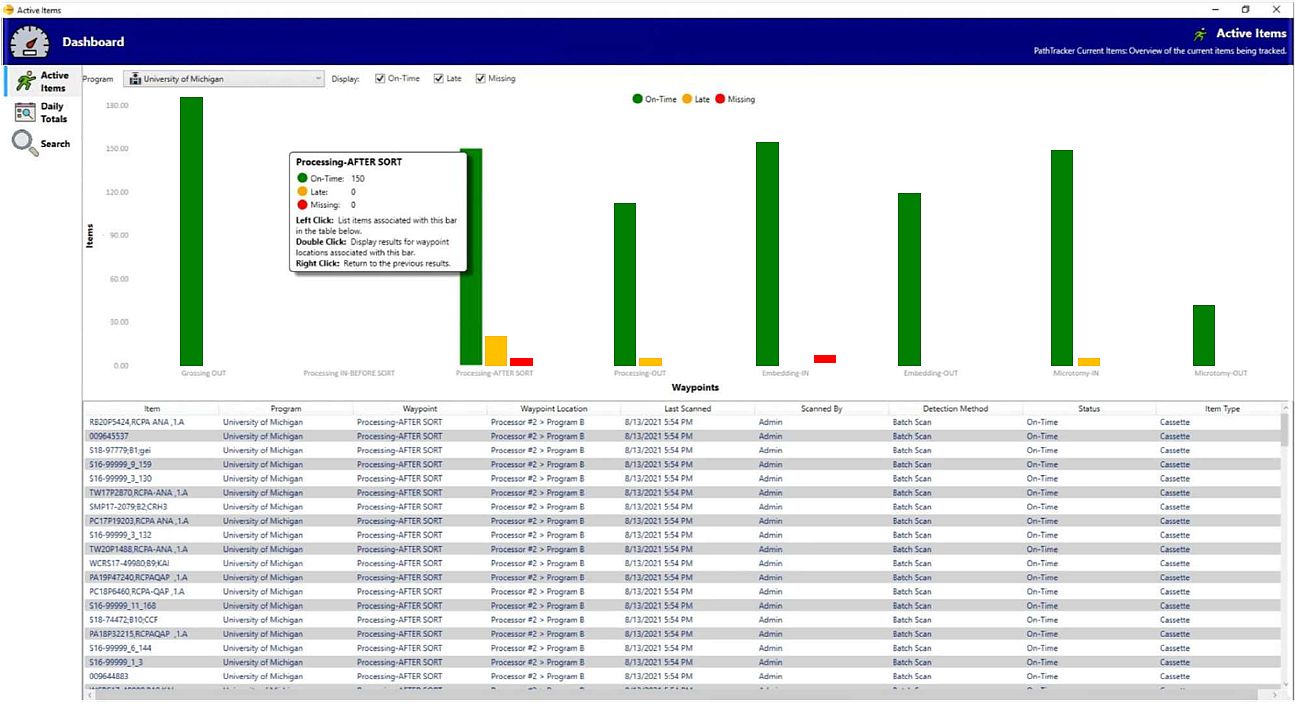Open Daily Totals sidebar icon

coord(25,112)
